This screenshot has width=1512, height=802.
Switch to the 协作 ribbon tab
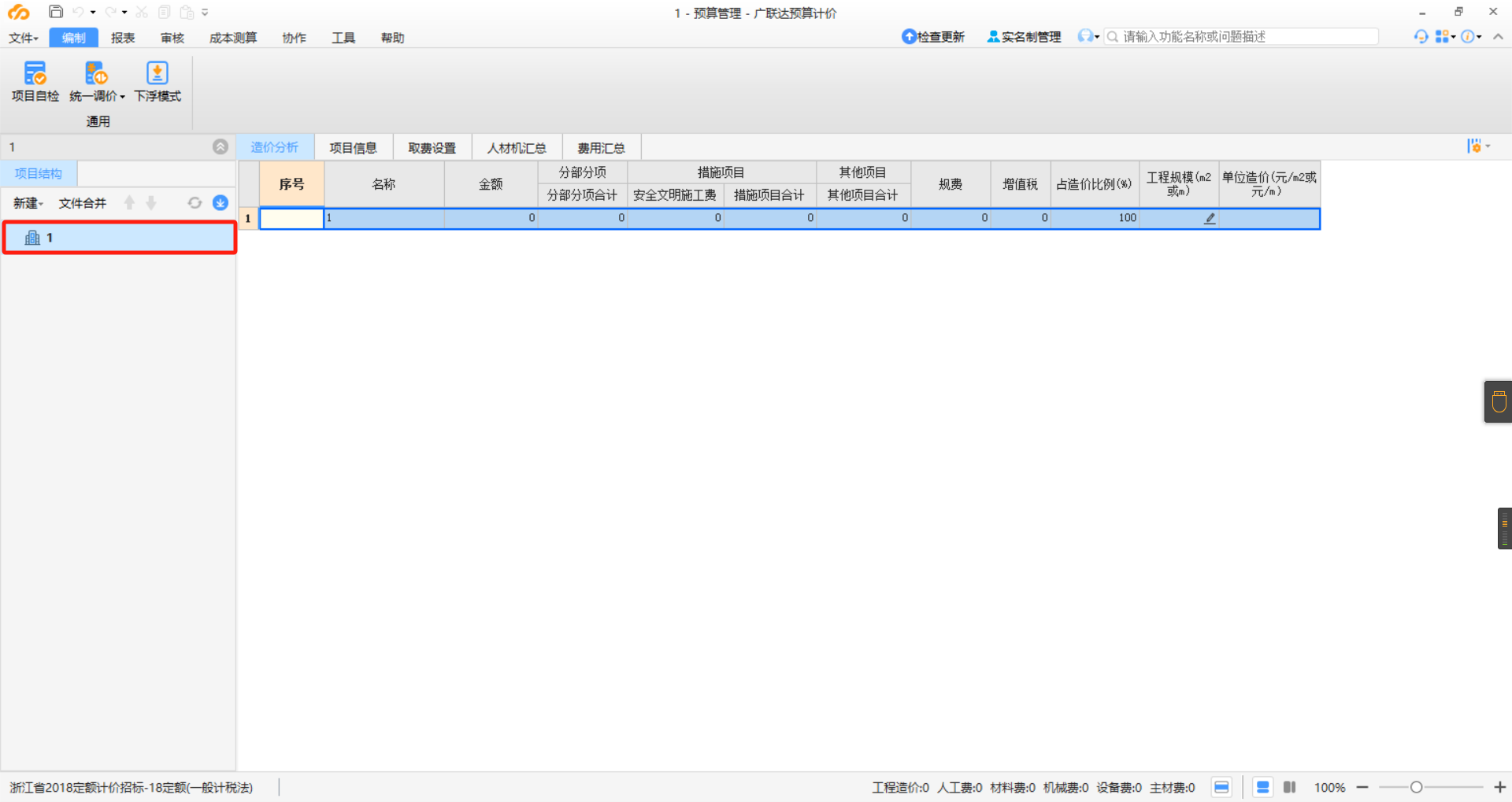pyautogui.click(x=295, y=38)
